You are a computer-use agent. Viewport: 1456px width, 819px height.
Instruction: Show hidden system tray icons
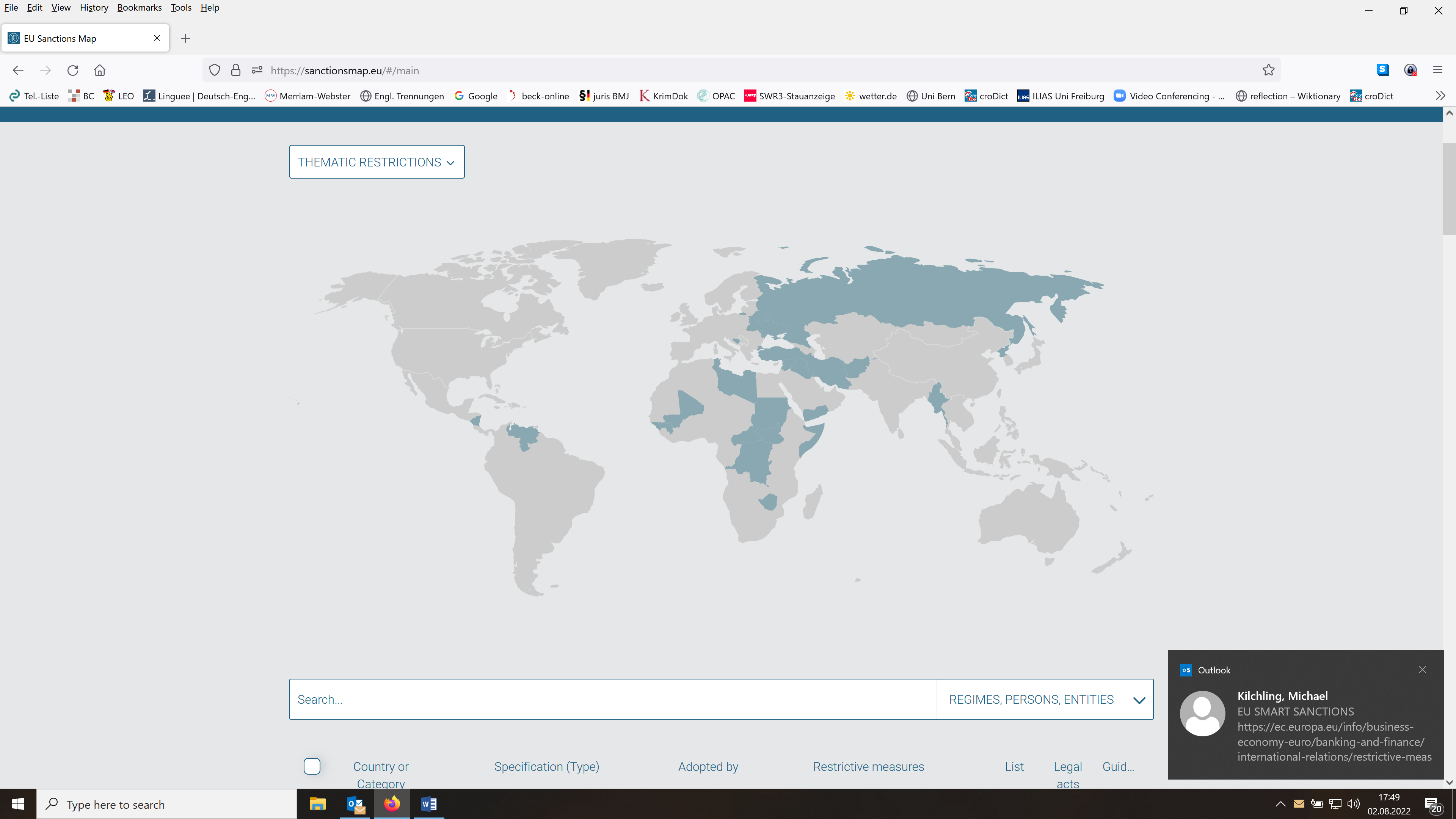tap(1280, 804)
